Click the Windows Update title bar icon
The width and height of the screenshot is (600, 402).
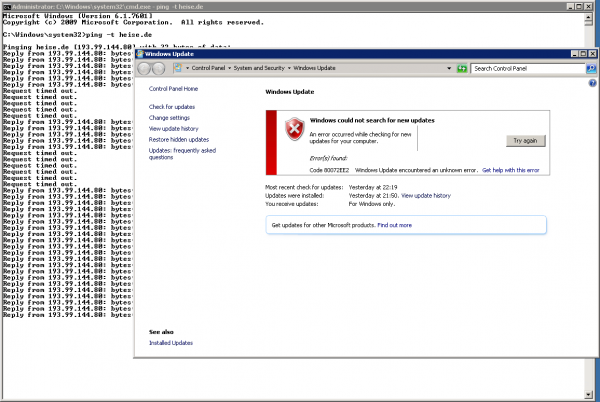(x=140, y=54)
